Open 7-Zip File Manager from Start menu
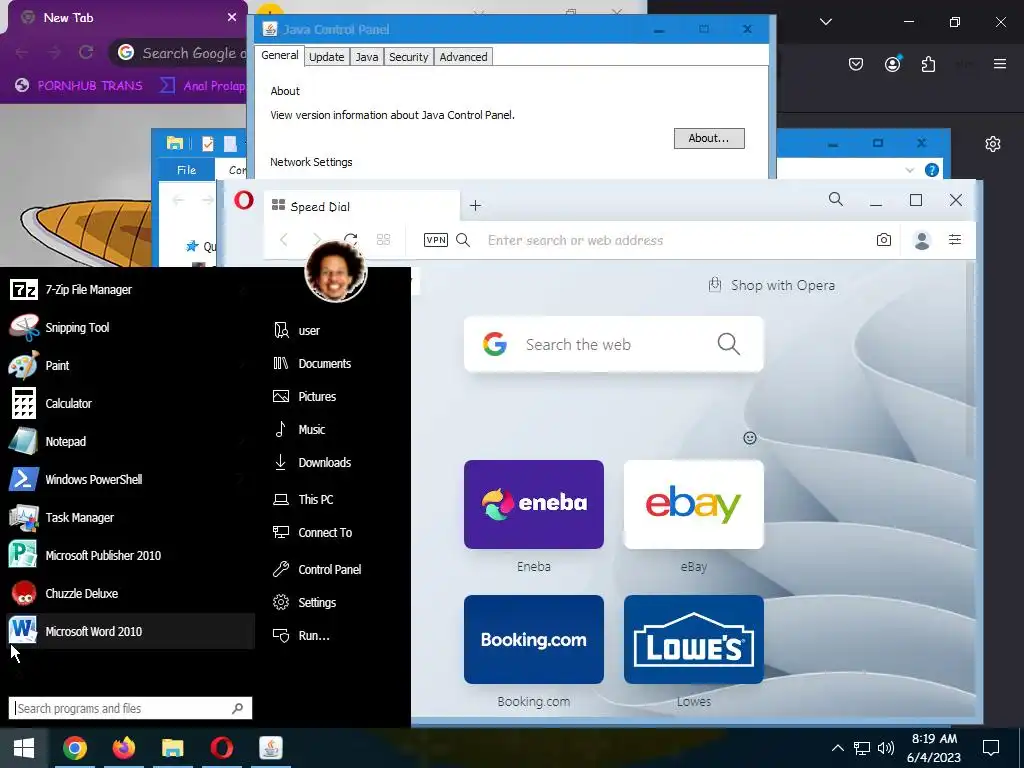This screenshot has height=768, width=1024. coord(129,289)
